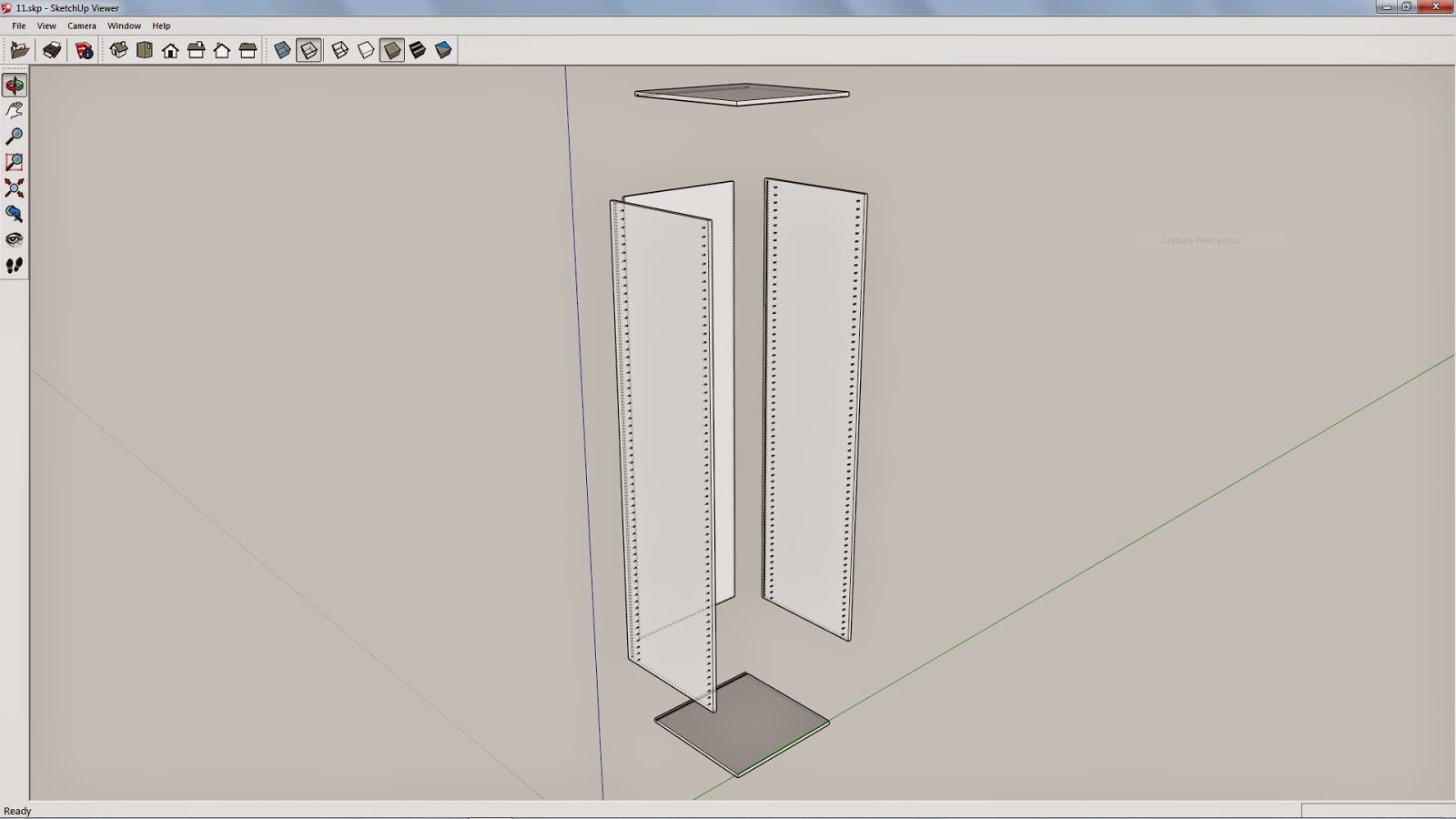Click the SketchUp info button
Screen dimensions: 1456x819
pos(83,52)
